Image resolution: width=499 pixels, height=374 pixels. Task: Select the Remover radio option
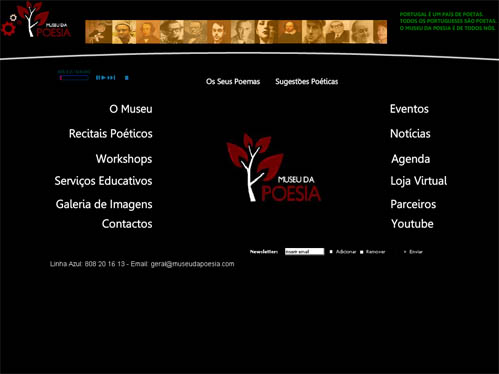(362, 252)
